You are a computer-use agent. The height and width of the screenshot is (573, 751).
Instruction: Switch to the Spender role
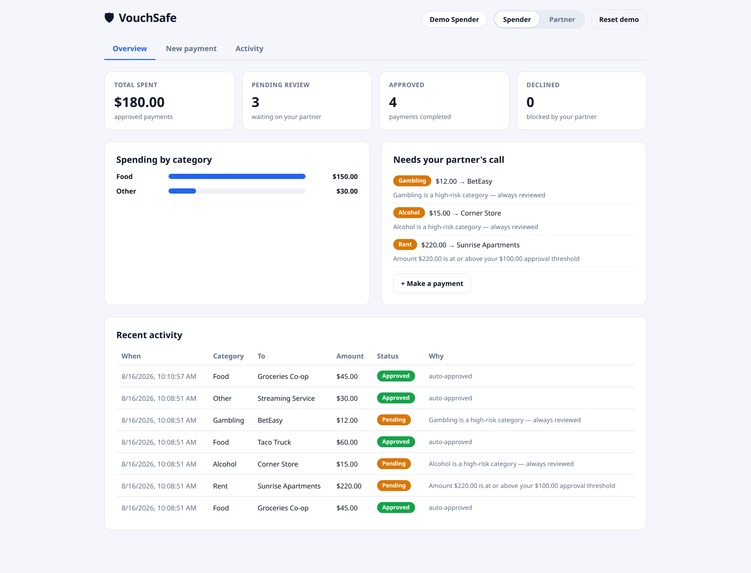(x=516, y=20)
